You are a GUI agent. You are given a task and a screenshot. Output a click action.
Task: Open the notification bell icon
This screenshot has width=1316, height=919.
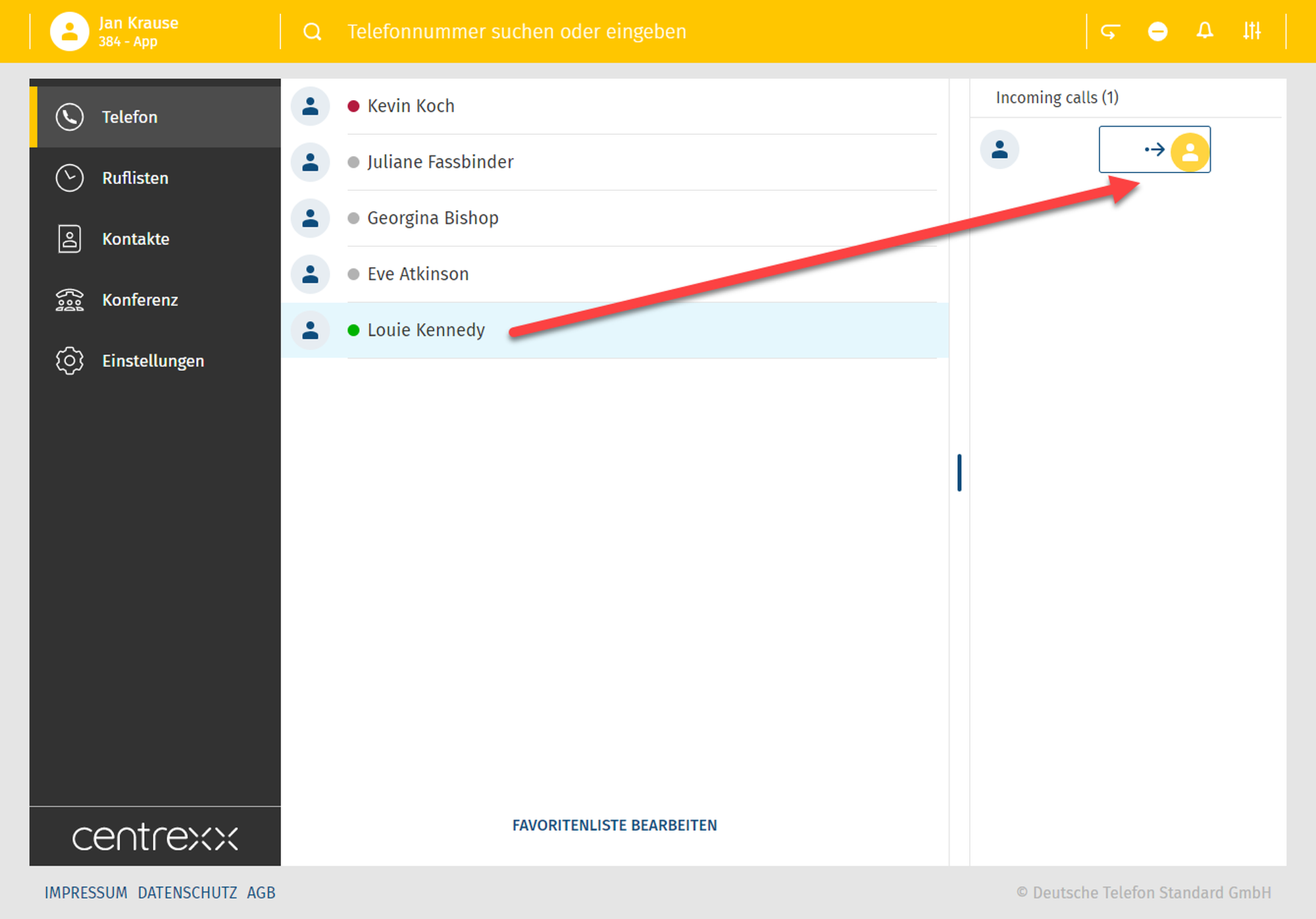point(1205,31)
